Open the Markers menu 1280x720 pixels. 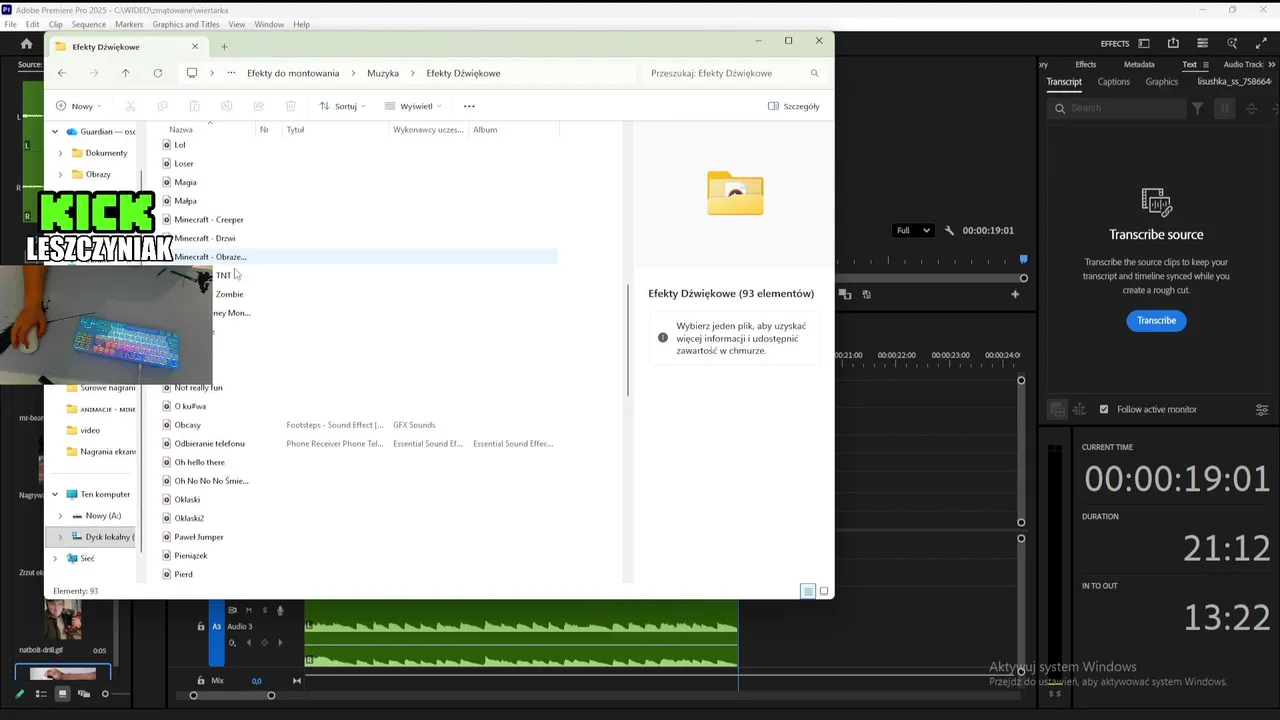129,24
